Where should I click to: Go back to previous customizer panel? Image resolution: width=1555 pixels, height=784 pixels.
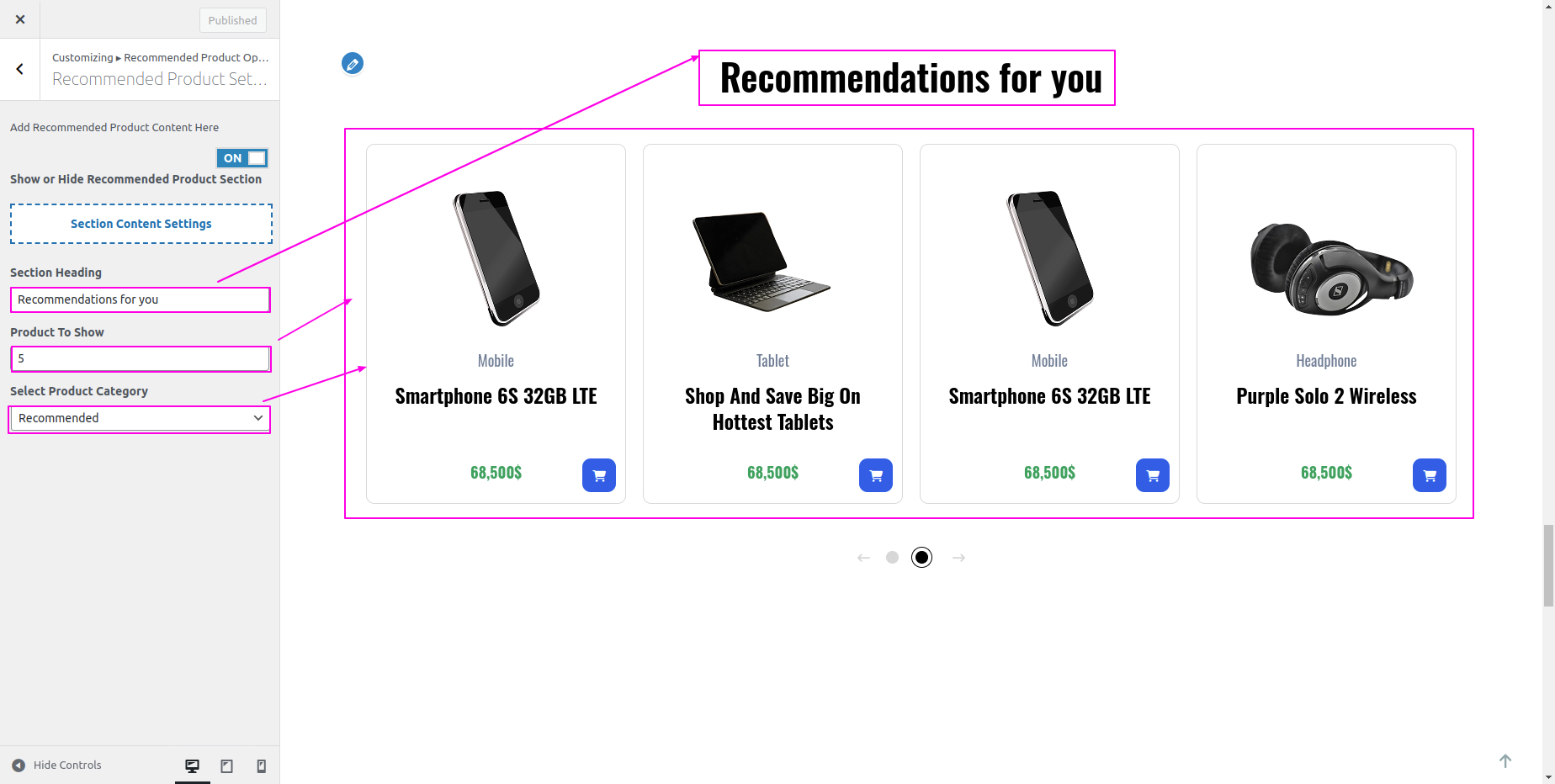point(20,70)
